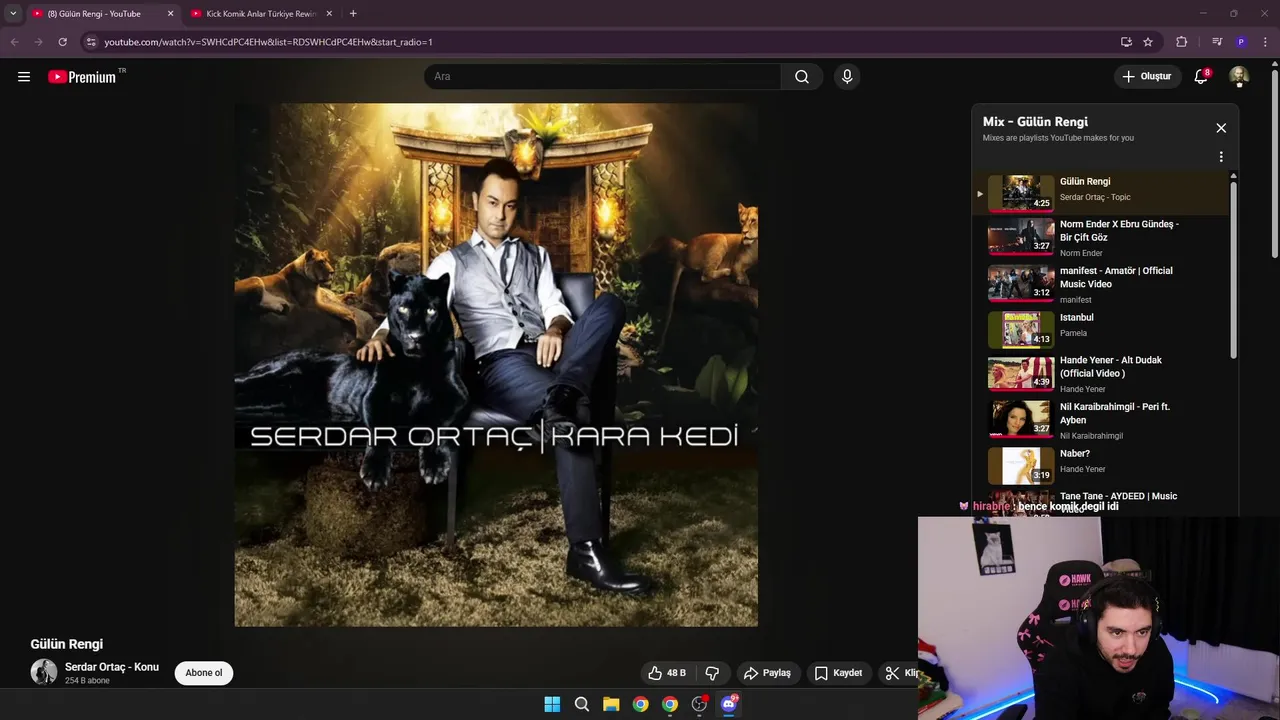Open the YouTube account avatar menu
Image resolution: width=1280 pixels, height=720 pixels.
coord(1239,77)
